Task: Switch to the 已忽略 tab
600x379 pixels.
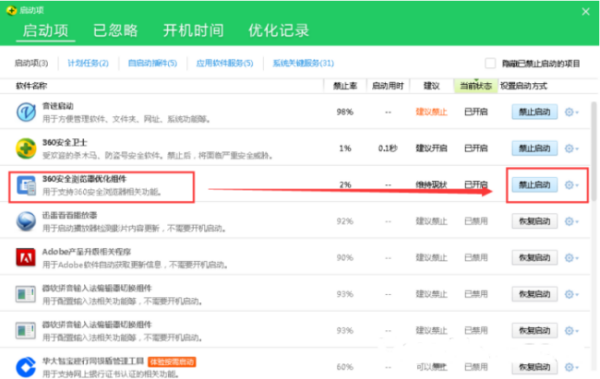Action: tap(116, 30)
